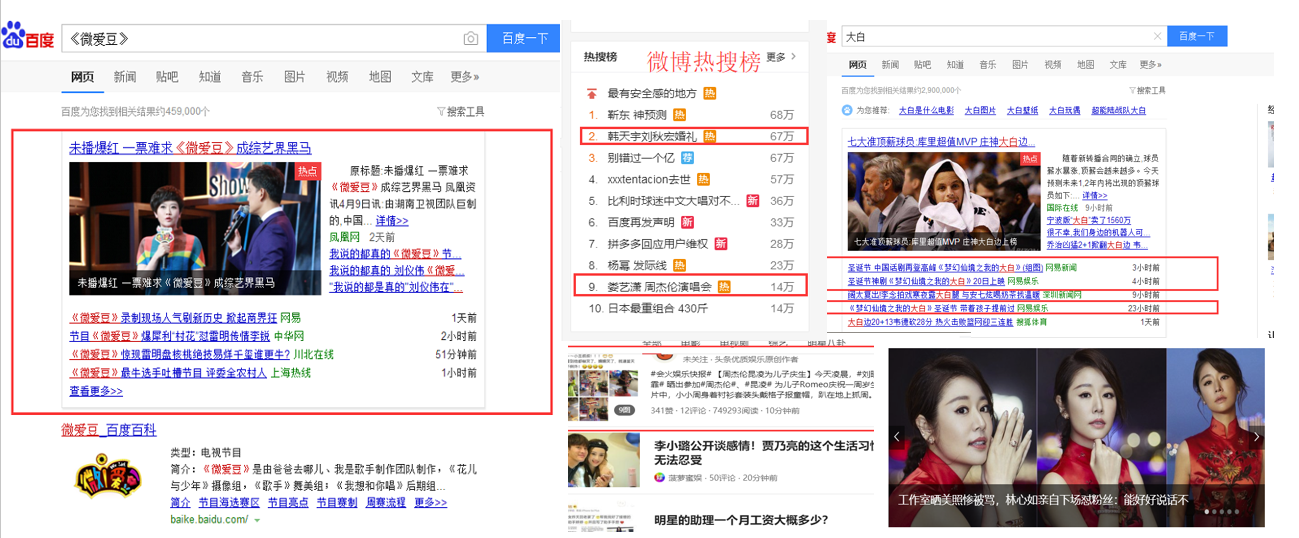
Task: Select the 知道 tab in the 微爱豆 search window
Action: pos(210,76)
